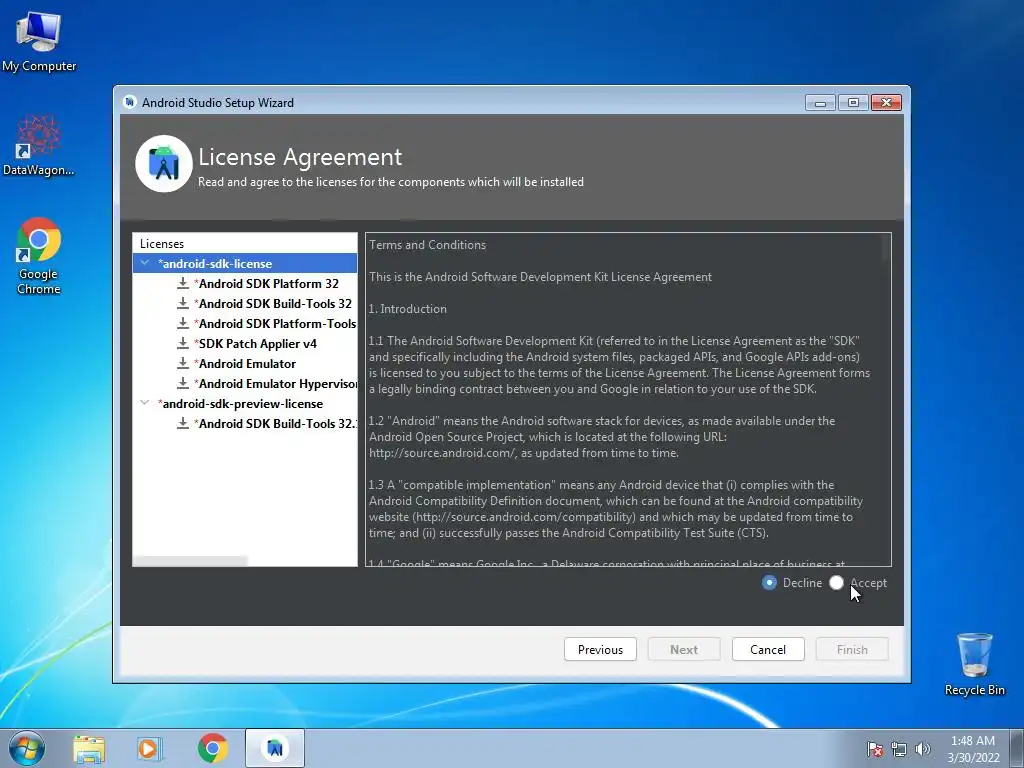Viewport: 1024px width, 768px height.
Task: Open DataWagon desktop shortcut
Action: click(39, 145)
